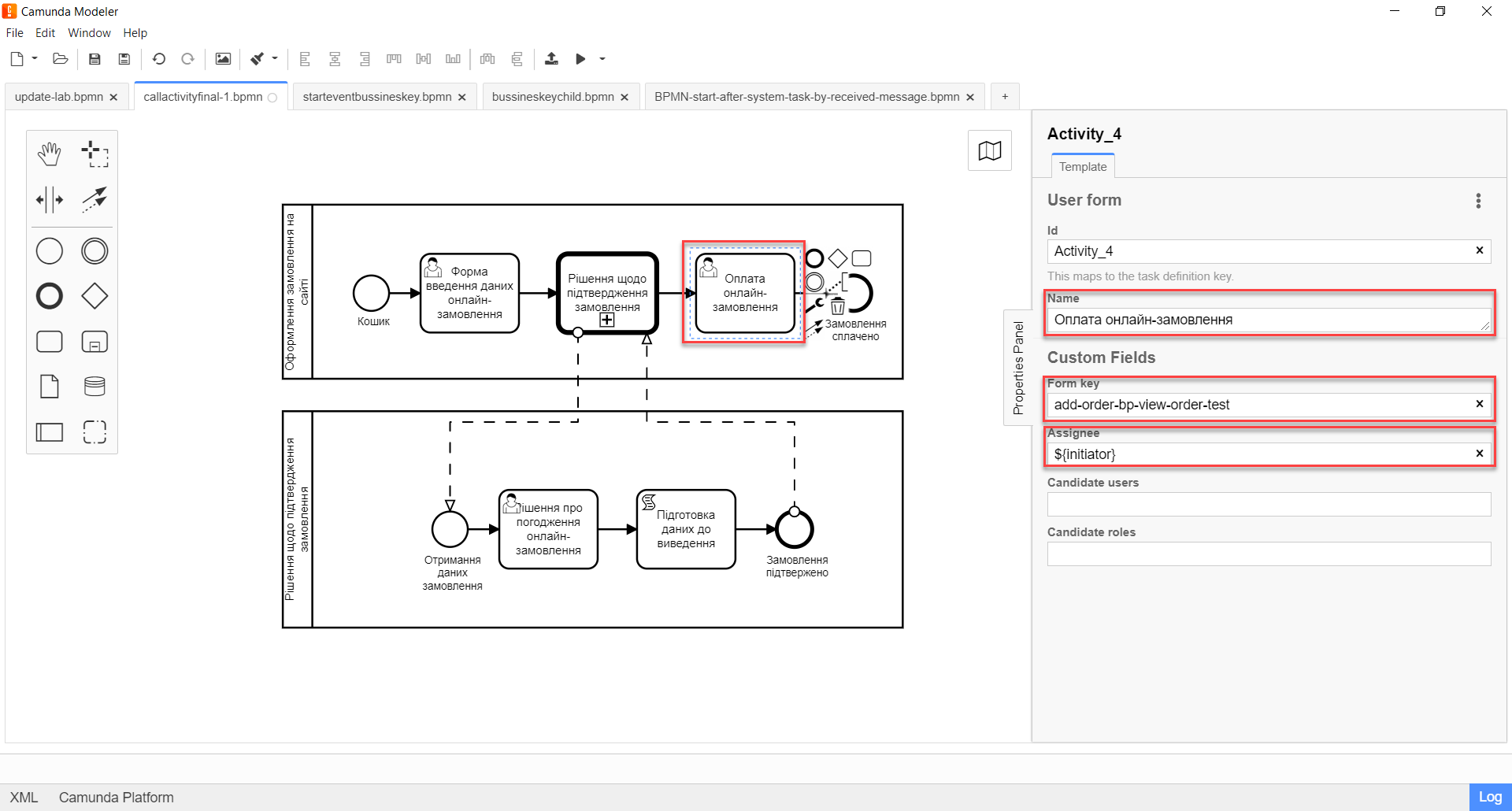Align elements left toolbar icon
The width and height of the screenshot is (1512, 811).
coord(305,59)
